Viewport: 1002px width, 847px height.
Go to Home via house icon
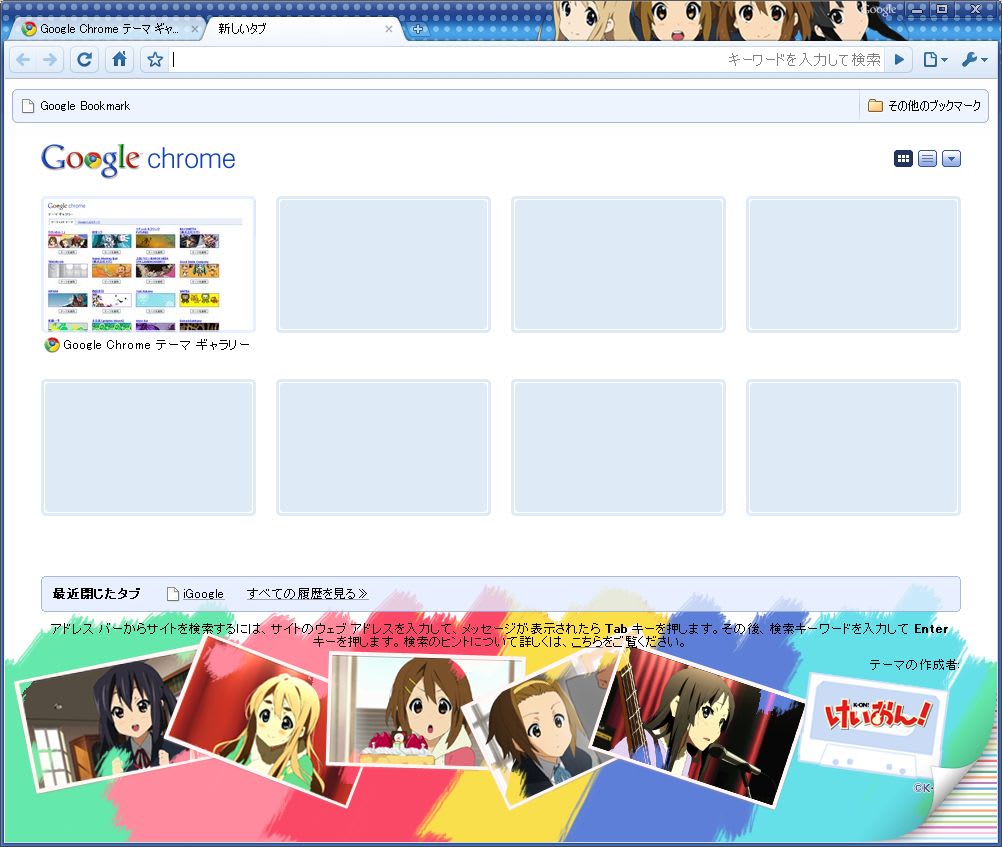[119, 60]
